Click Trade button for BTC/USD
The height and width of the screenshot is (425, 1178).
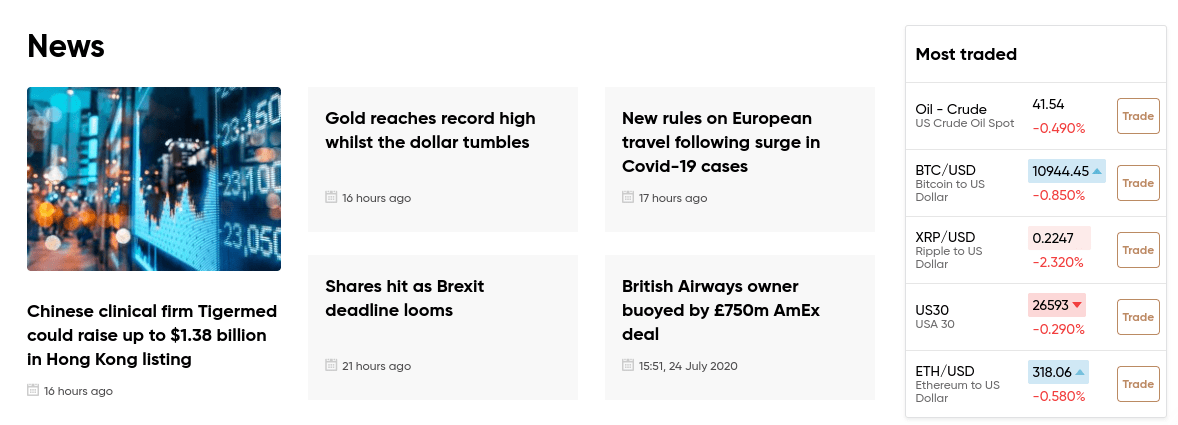click(1137, 183)
